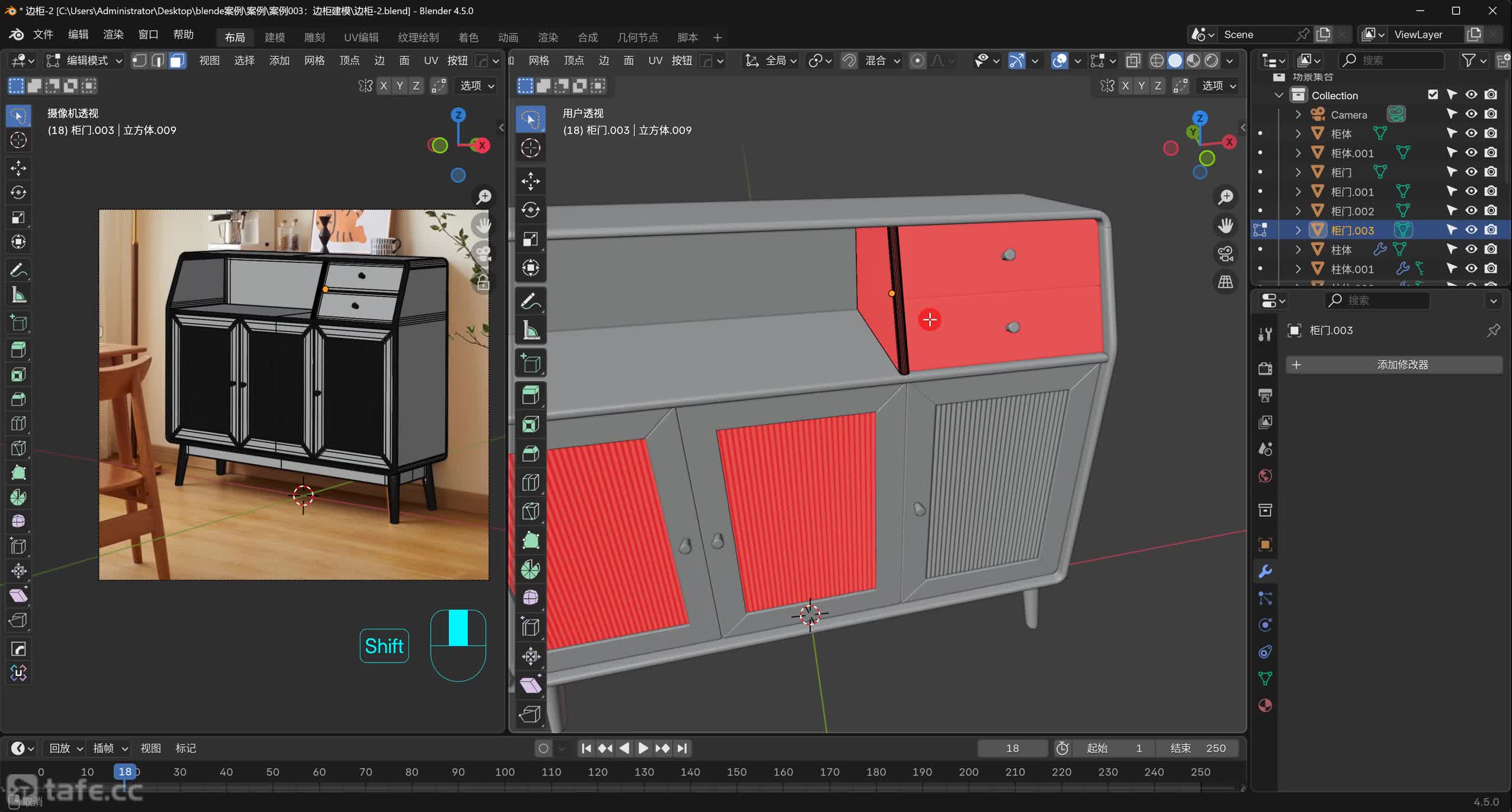Uncheck the Collection exclude checkbox

1433,95
